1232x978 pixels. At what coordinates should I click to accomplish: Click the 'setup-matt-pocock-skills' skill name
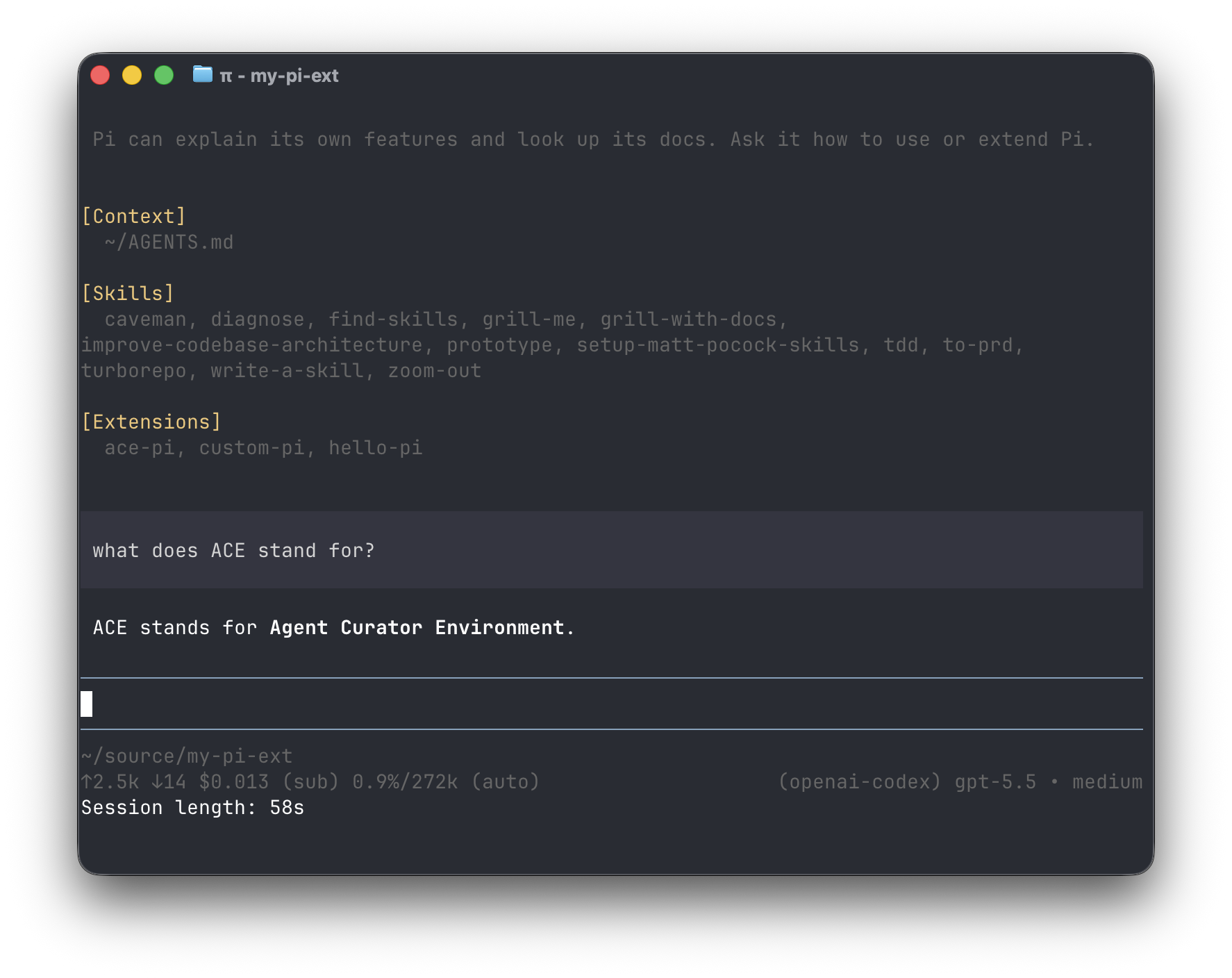(718, 345)
